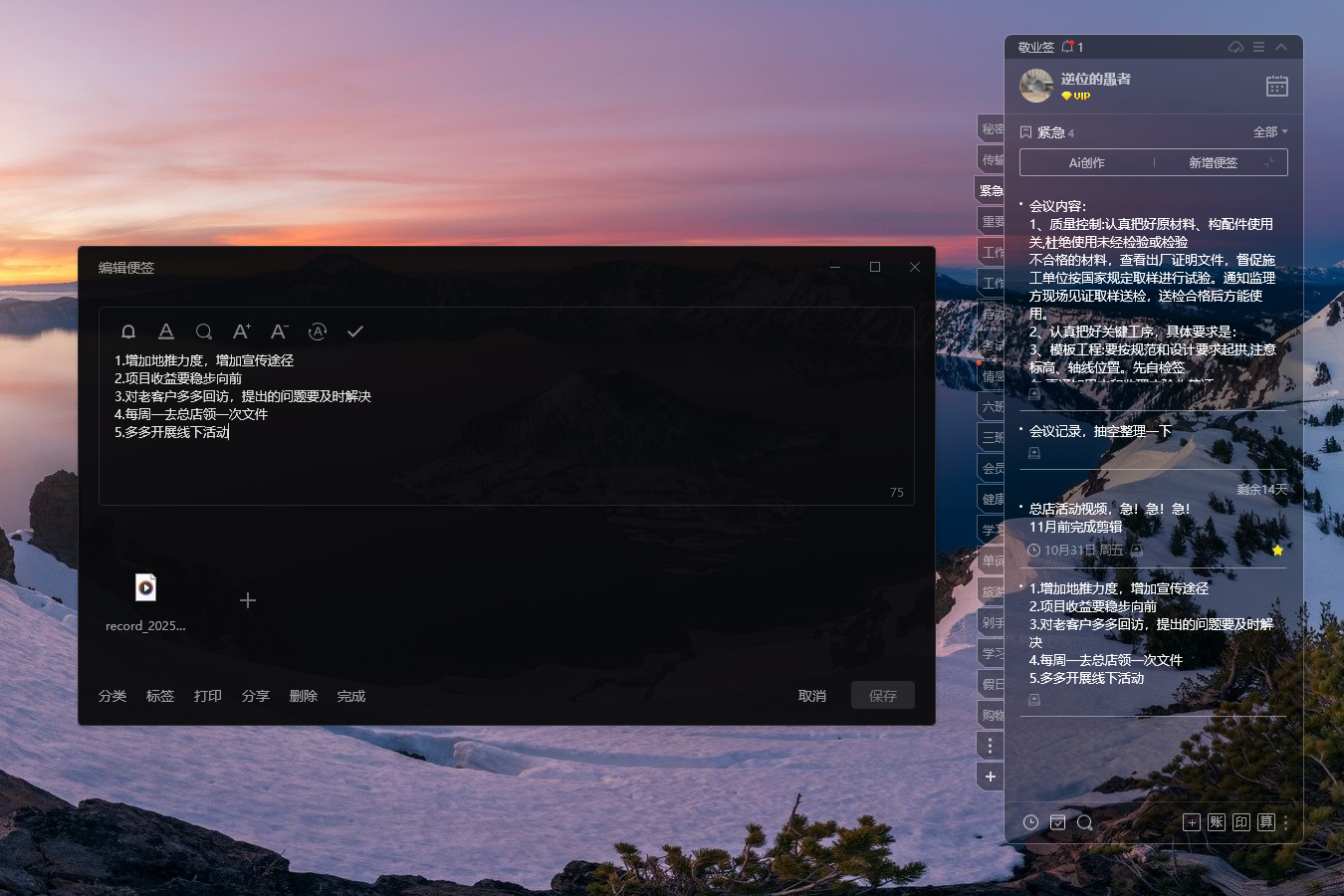Click the underlined A font color icon
This screenshot has width=1344, height=896.
click(166, 332)
